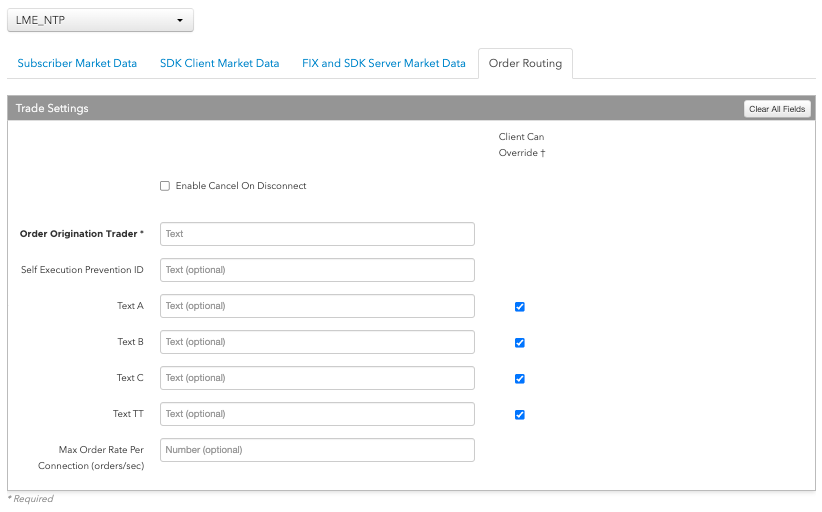Open the SDK Client Market Data tab
Image resolution: width=822 pixels, height=512 pixels.
click(x=219, y=63)
